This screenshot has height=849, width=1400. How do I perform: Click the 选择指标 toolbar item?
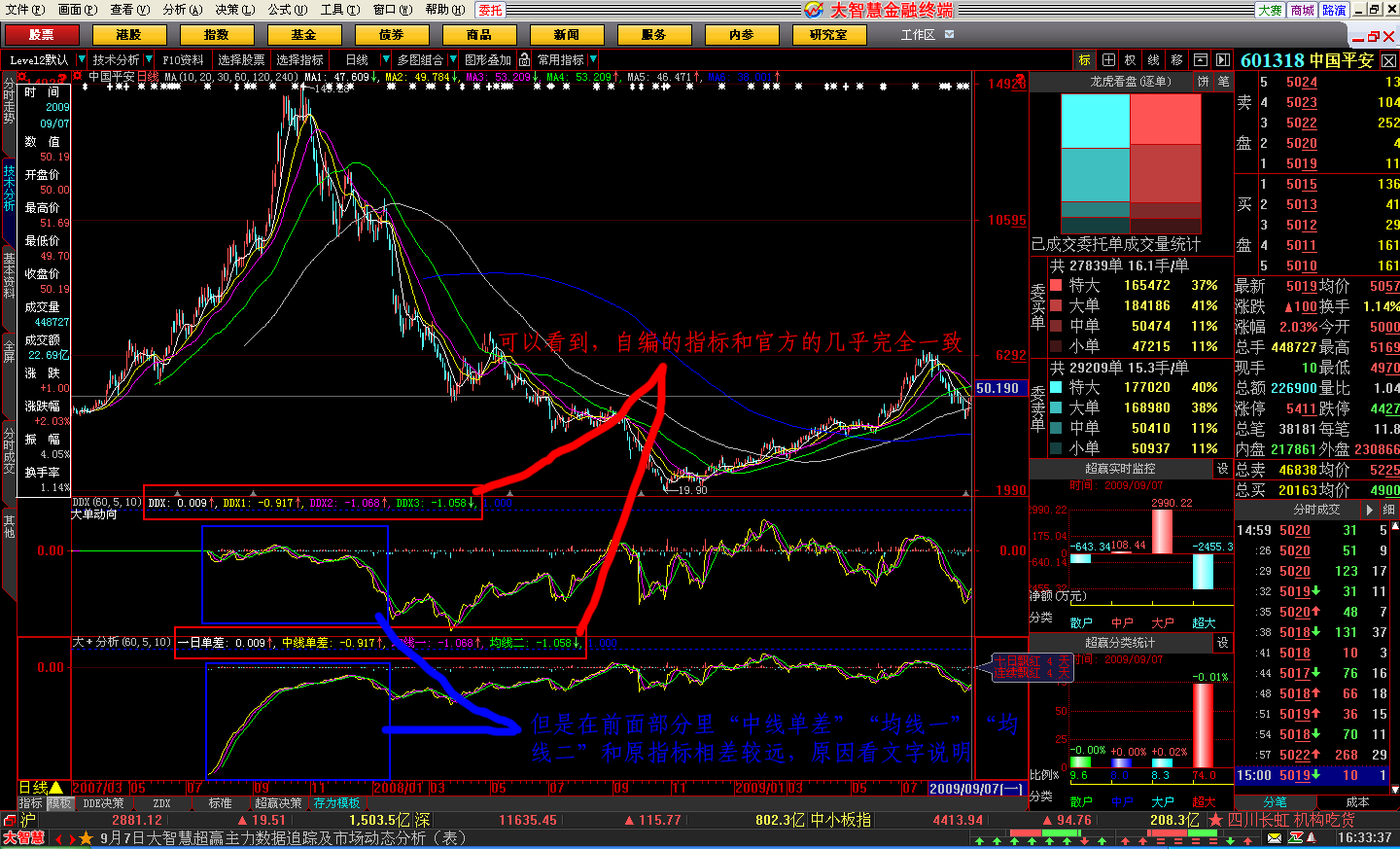(x=299, y=60)
